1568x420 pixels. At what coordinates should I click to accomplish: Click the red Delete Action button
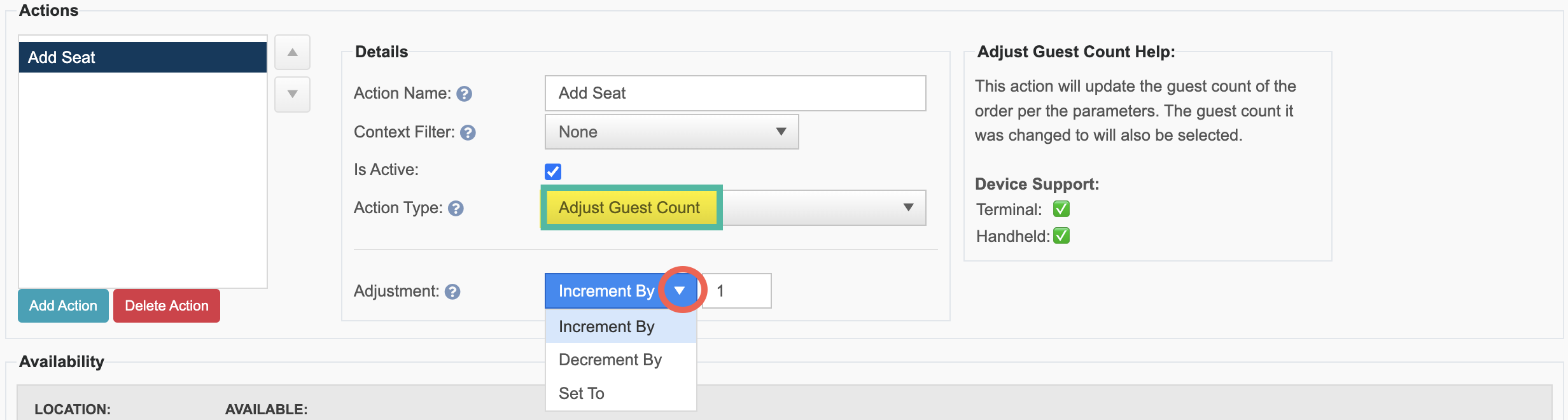tap(167, 305)
